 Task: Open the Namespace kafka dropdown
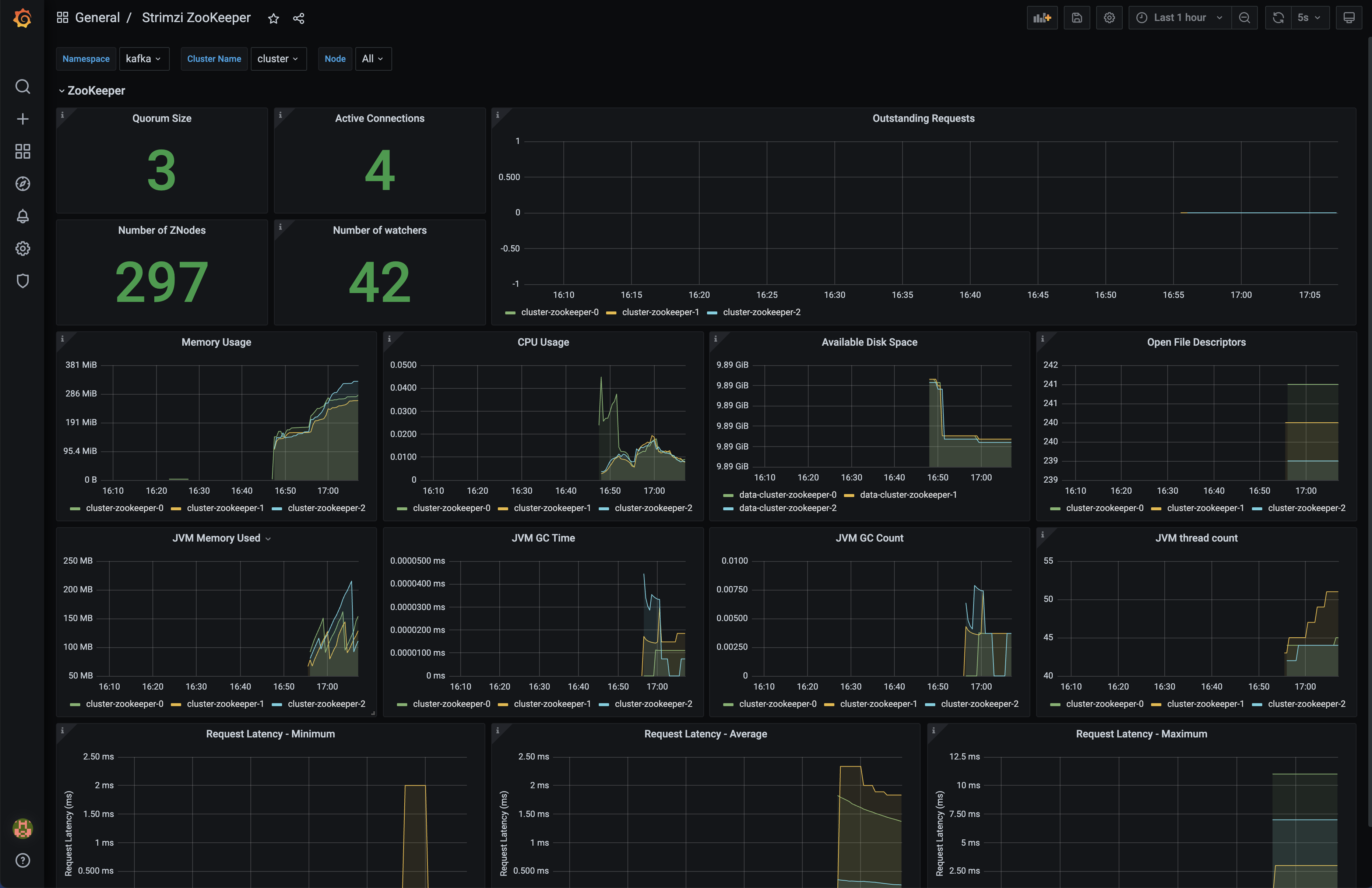144,59
